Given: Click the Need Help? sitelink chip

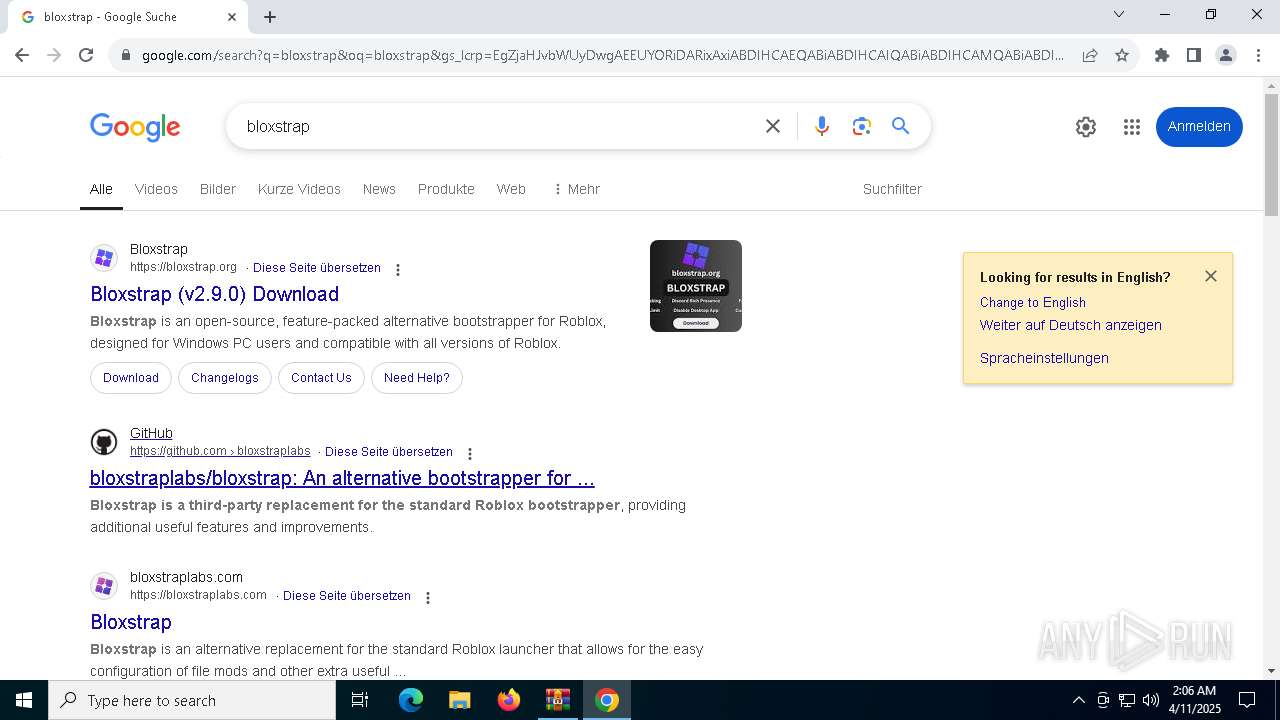Looking at the screenshot, I should pos(417,378).
